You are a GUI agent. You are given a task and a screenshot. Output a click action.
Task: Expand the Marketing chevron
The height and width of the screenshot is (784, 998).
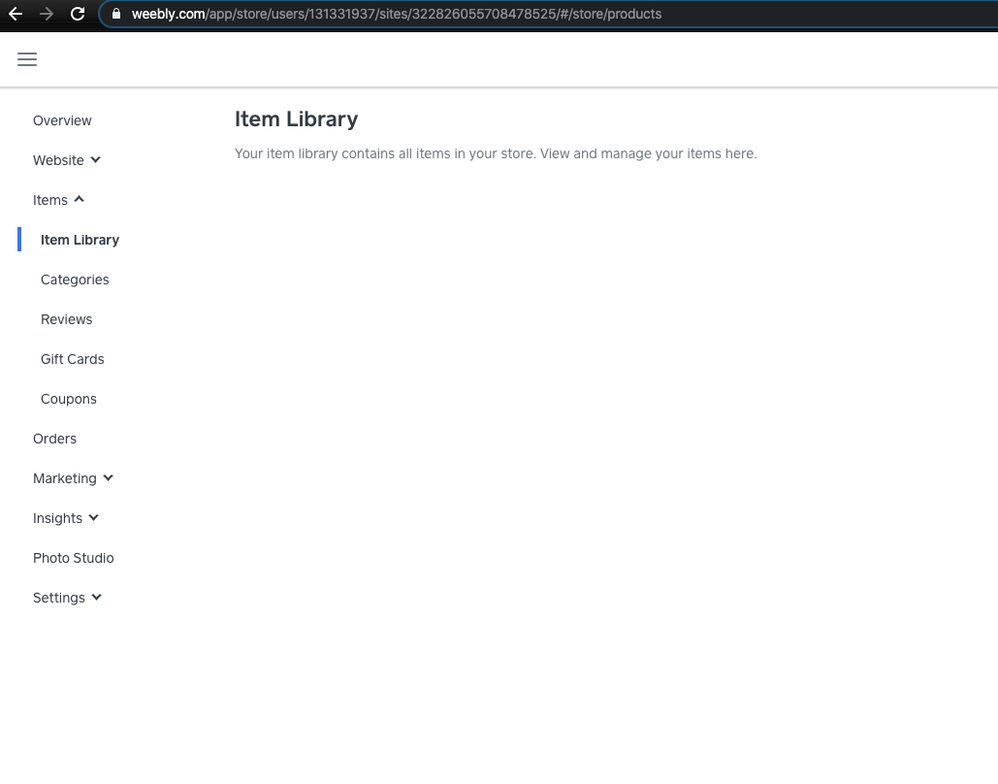108,478
